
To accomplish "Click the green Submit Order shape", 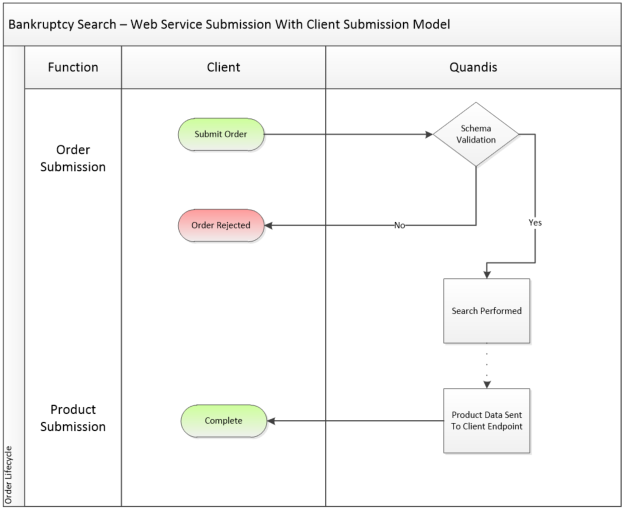I will tap(221, 135).
